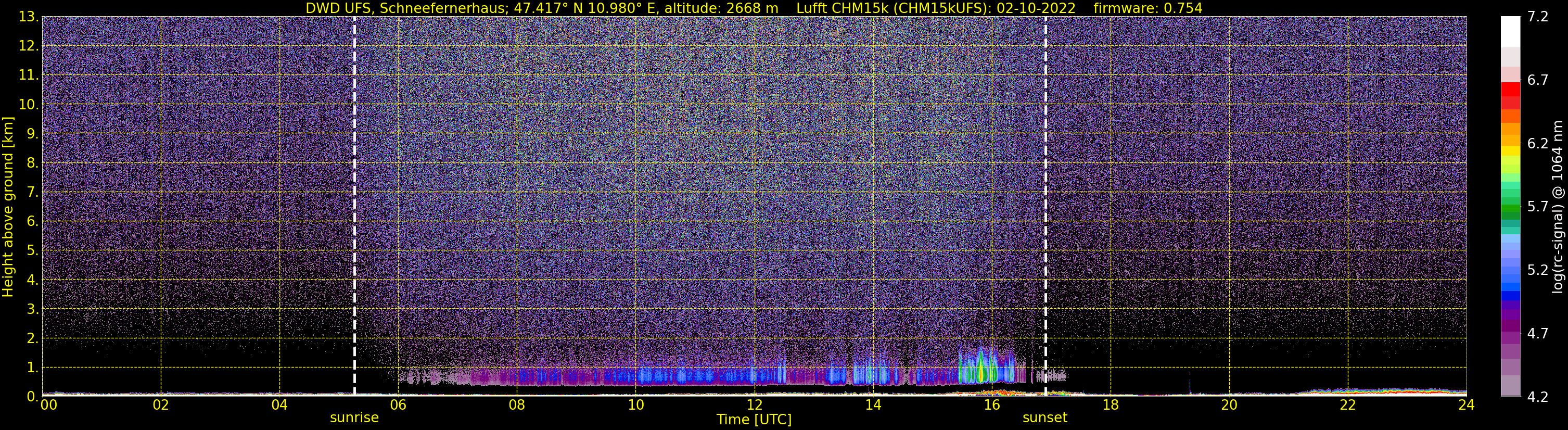Click the y-axis tick label '1.'
Viewport: 1568px width, 430px height.
click(32, 367)
